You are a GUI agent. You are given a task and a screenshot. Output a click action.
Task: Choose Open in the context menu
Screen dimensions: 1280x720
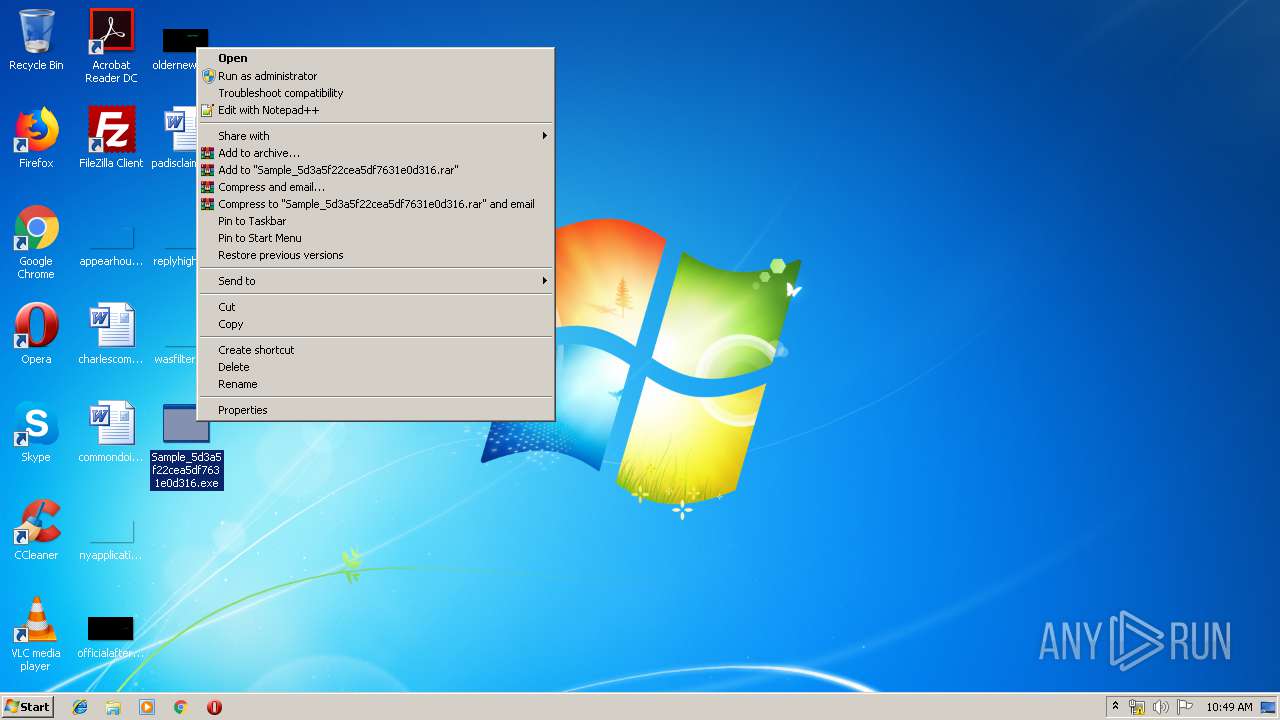(x=376, y=58)
